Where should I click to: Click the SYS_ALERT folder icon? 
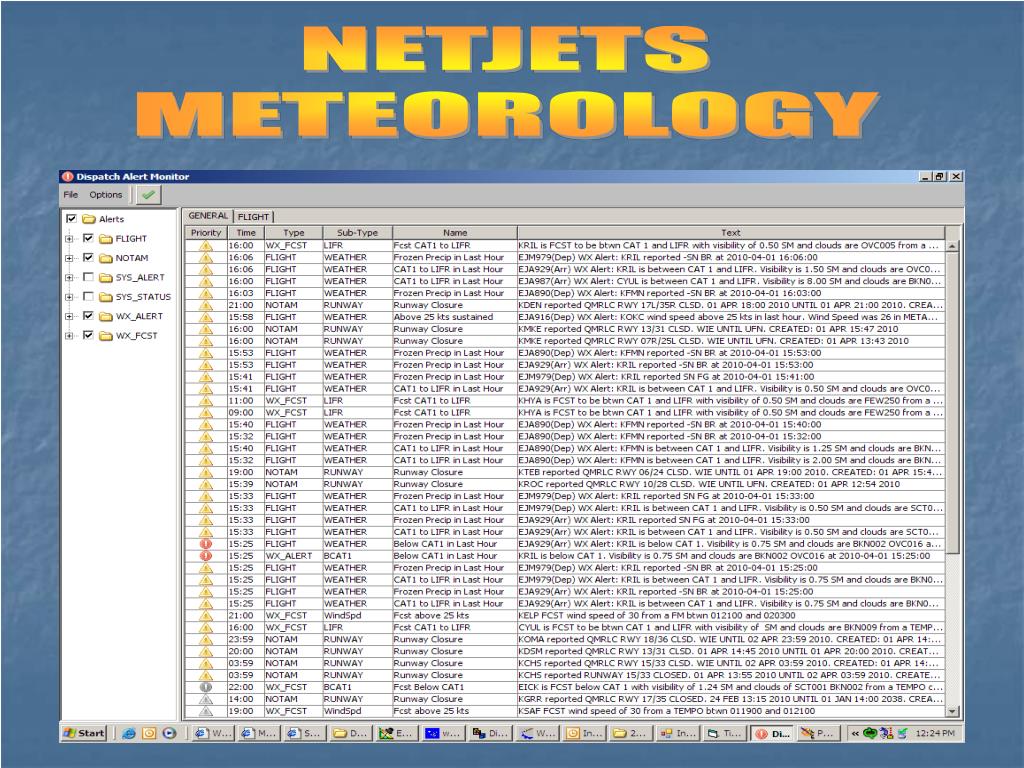106,278
